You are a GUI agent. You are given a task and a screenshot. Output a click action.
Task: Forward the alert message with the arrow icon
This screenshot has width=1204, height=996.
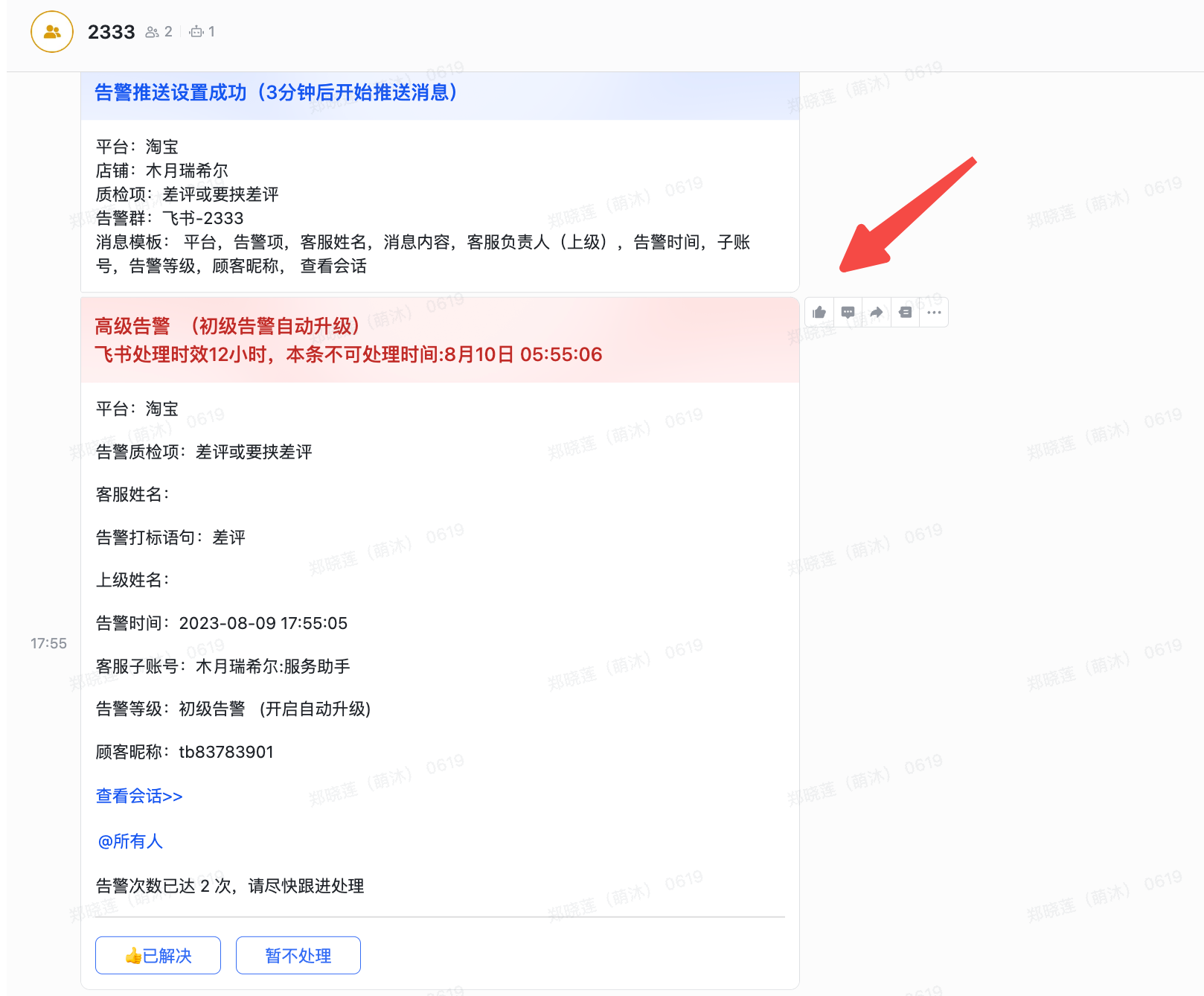(x=877, y=313)
